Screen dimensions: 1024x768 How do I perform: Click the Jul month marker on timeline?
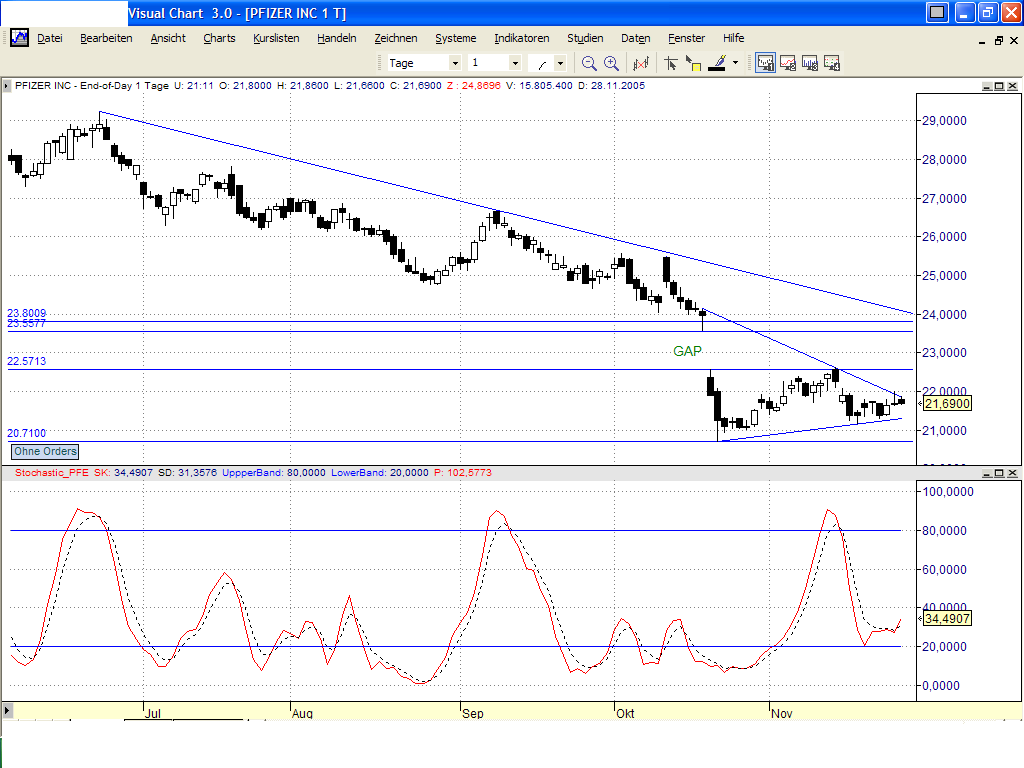(x=153, y=713)
